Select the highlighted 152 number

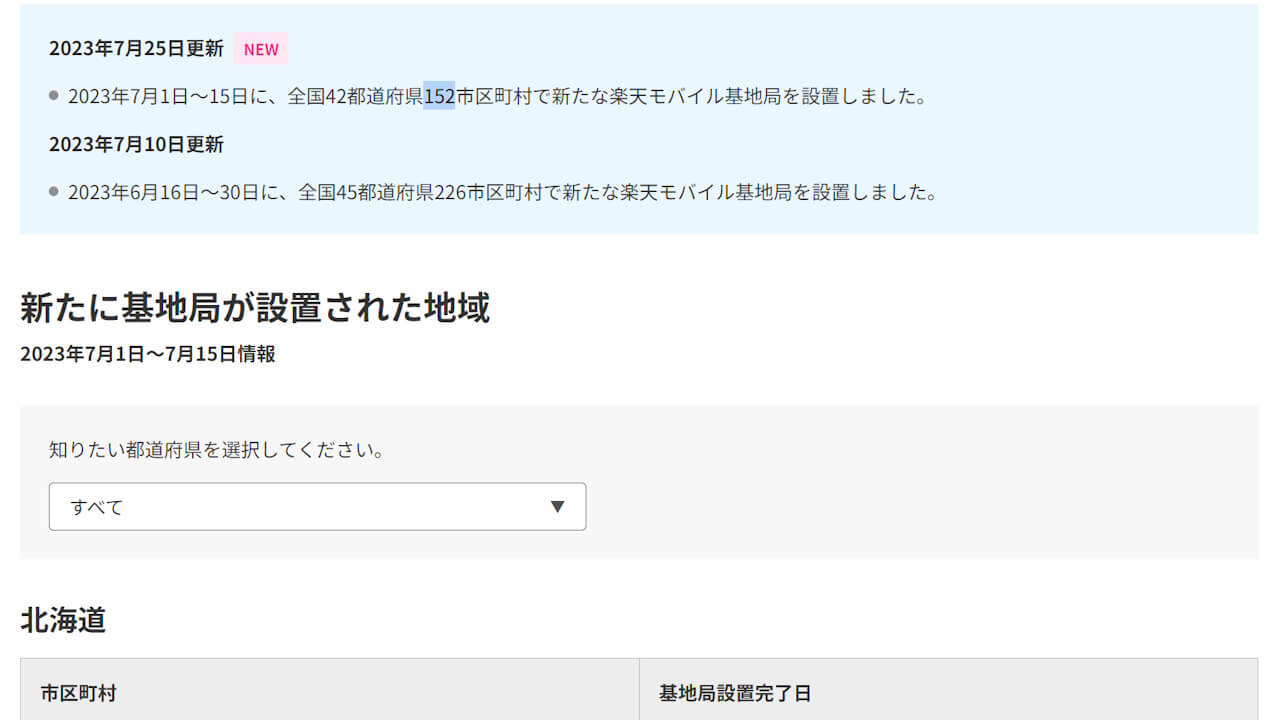pyautogui.click(x=440, y=96)
